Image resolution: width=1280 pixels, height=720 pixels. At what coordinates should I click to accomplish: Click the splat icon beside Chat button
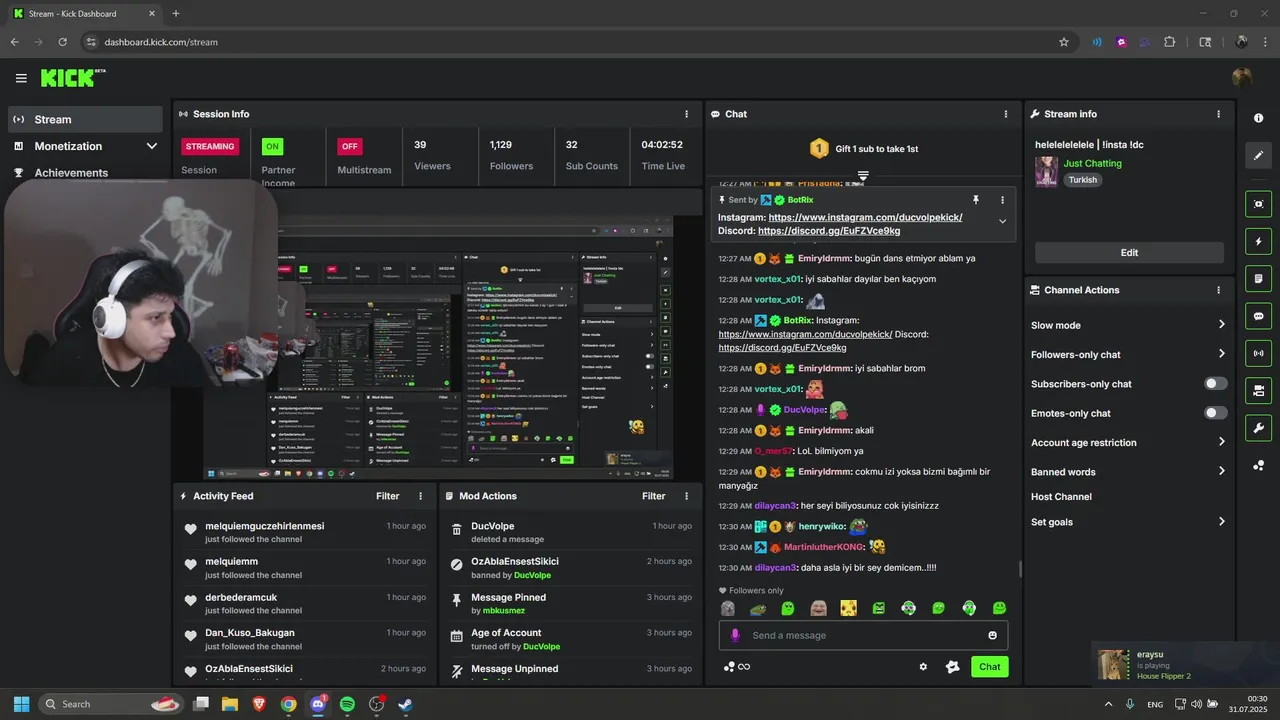[953, 667]
